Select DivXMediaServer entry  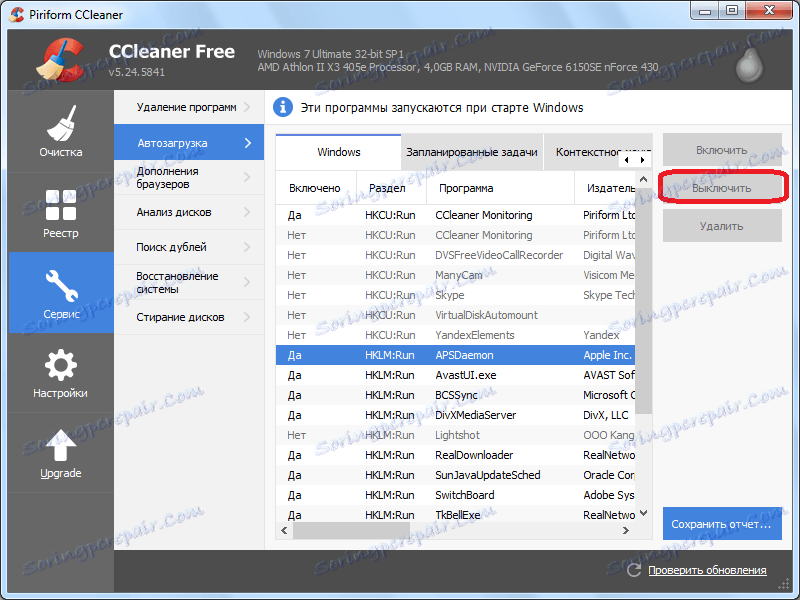click(456, 415)
